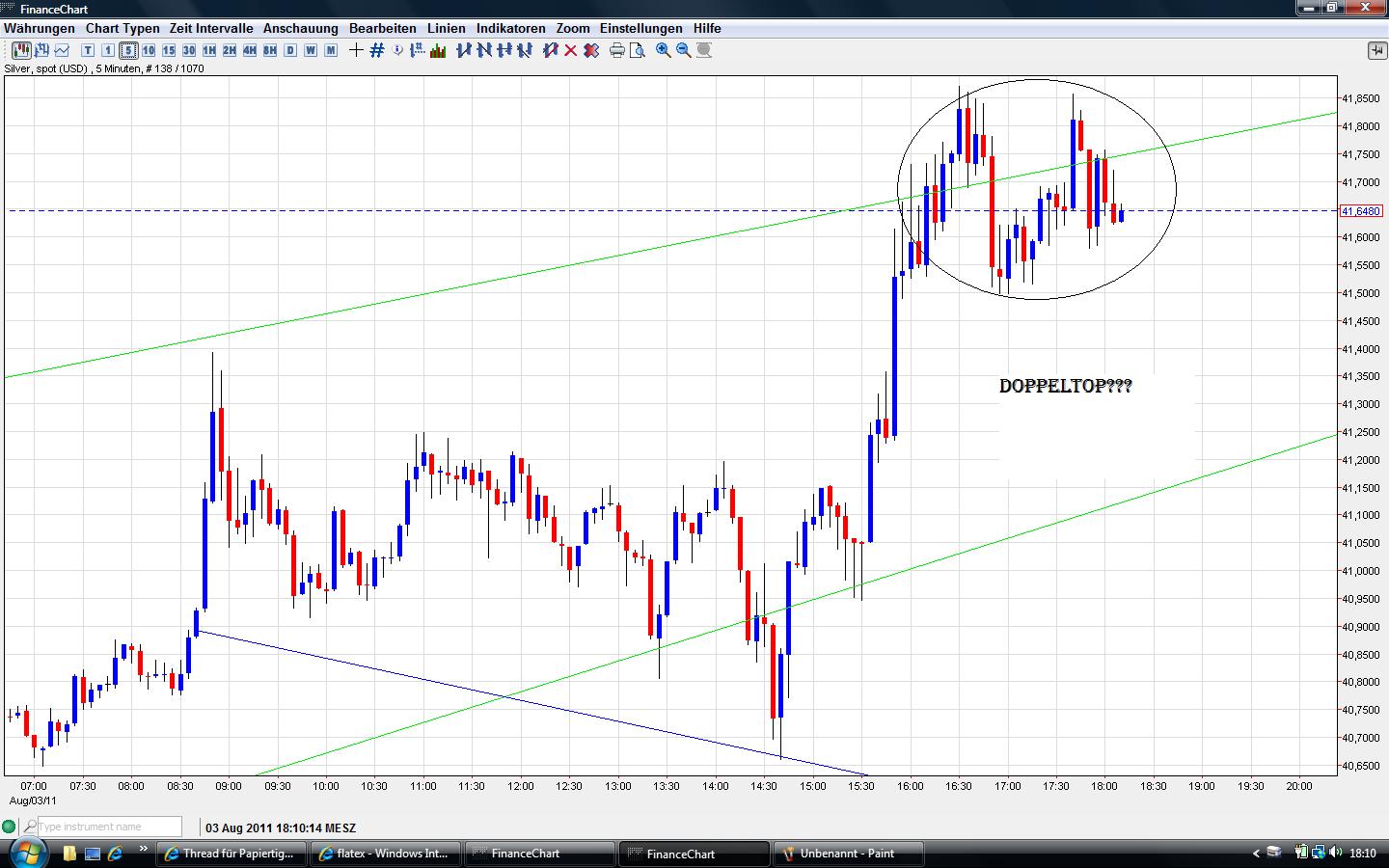Open the Windows Start menu
This screenshot has height=868, width=1389.
[27, 853]
